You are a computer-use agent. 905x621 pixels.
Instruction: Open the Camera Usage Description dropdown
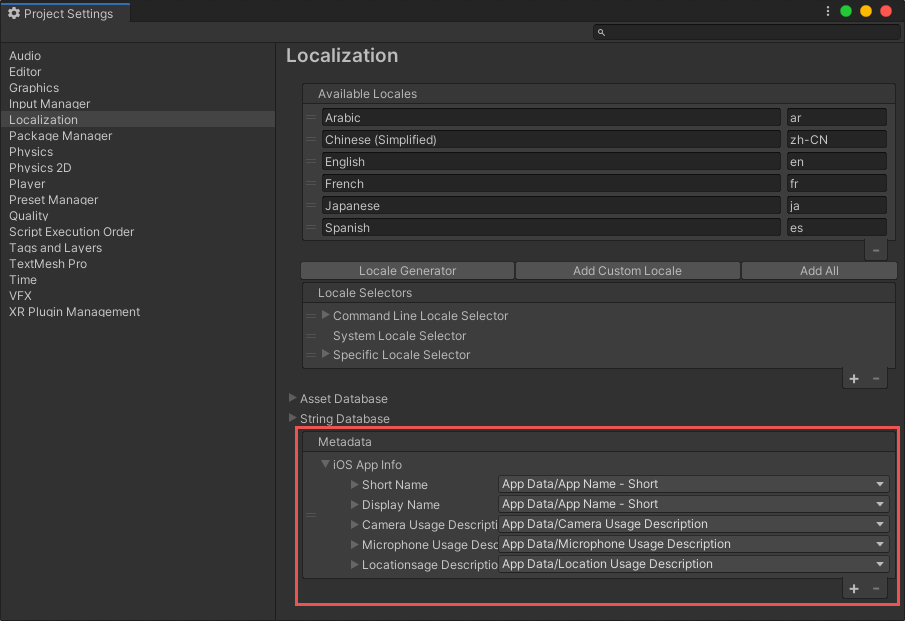click(693, 525)
